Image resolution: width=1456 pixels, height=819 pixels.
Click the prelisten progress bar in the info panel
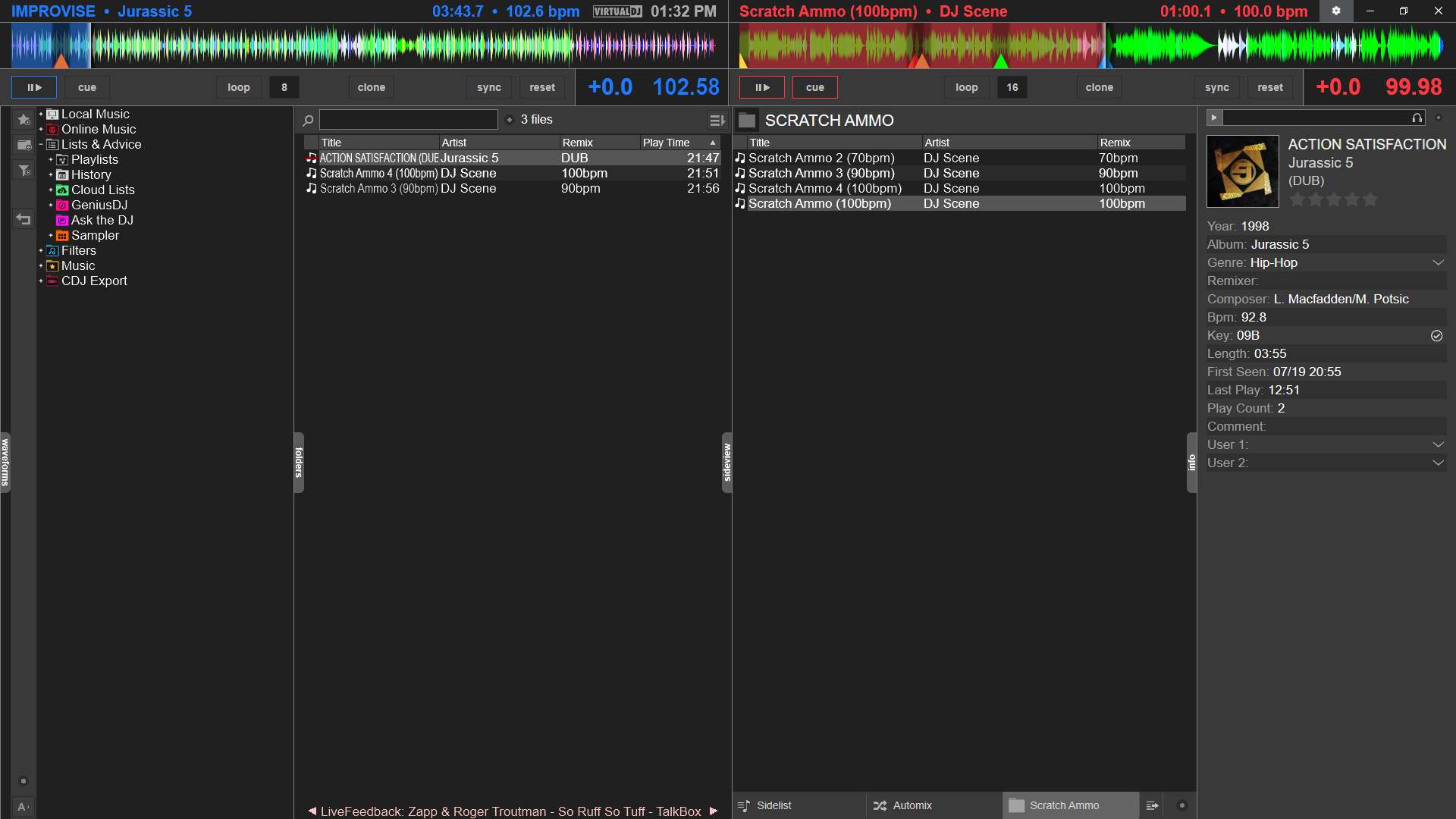(1316, 118)
